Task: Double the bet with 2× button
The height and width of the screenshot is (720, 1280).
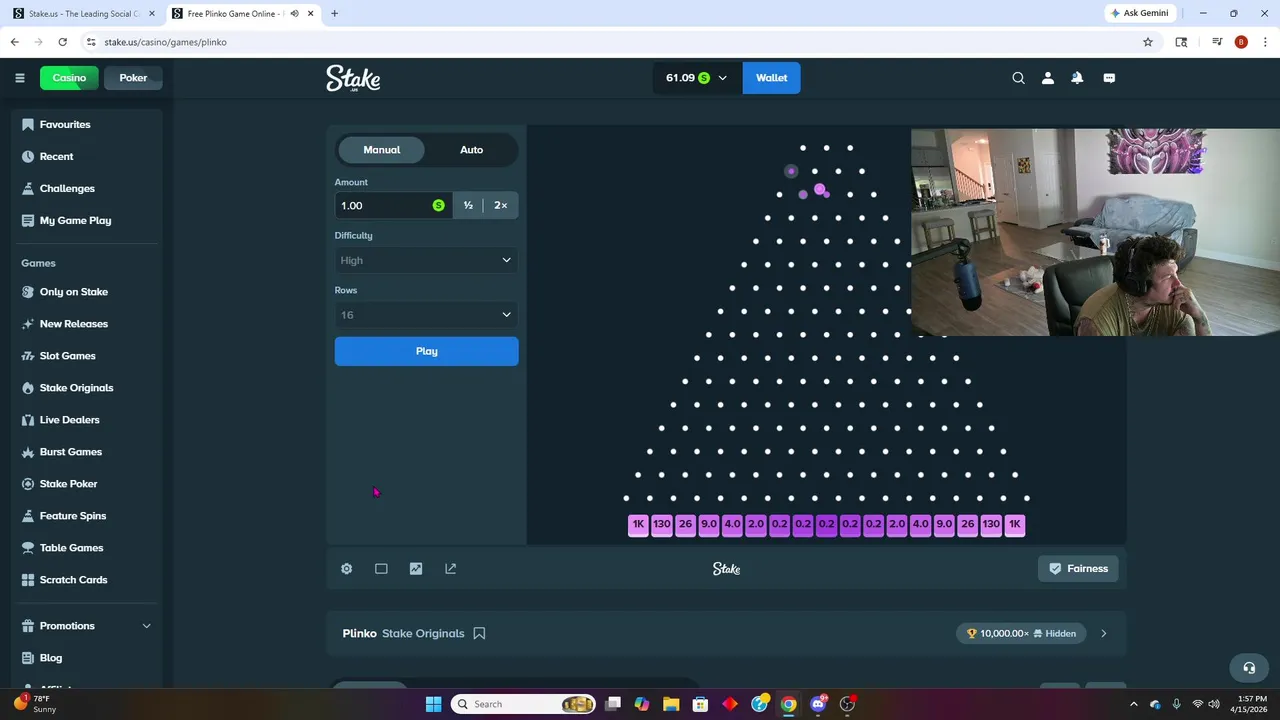Action: pyautogui.click(x=500, y=205)
